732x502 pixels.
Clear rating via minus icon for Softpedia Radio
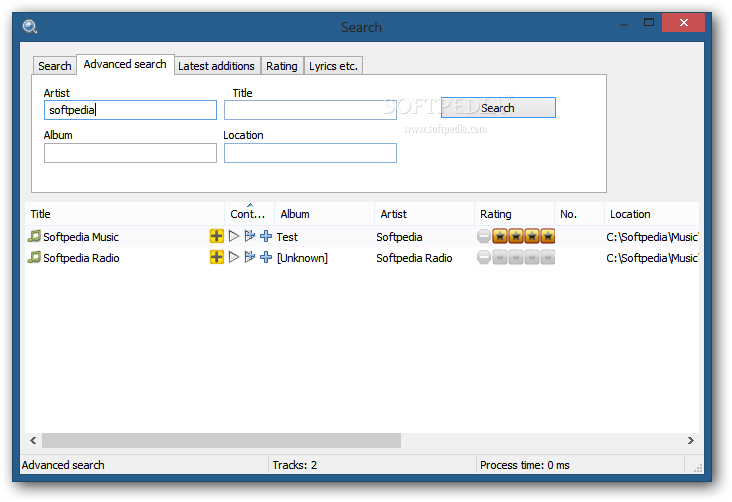484,257
